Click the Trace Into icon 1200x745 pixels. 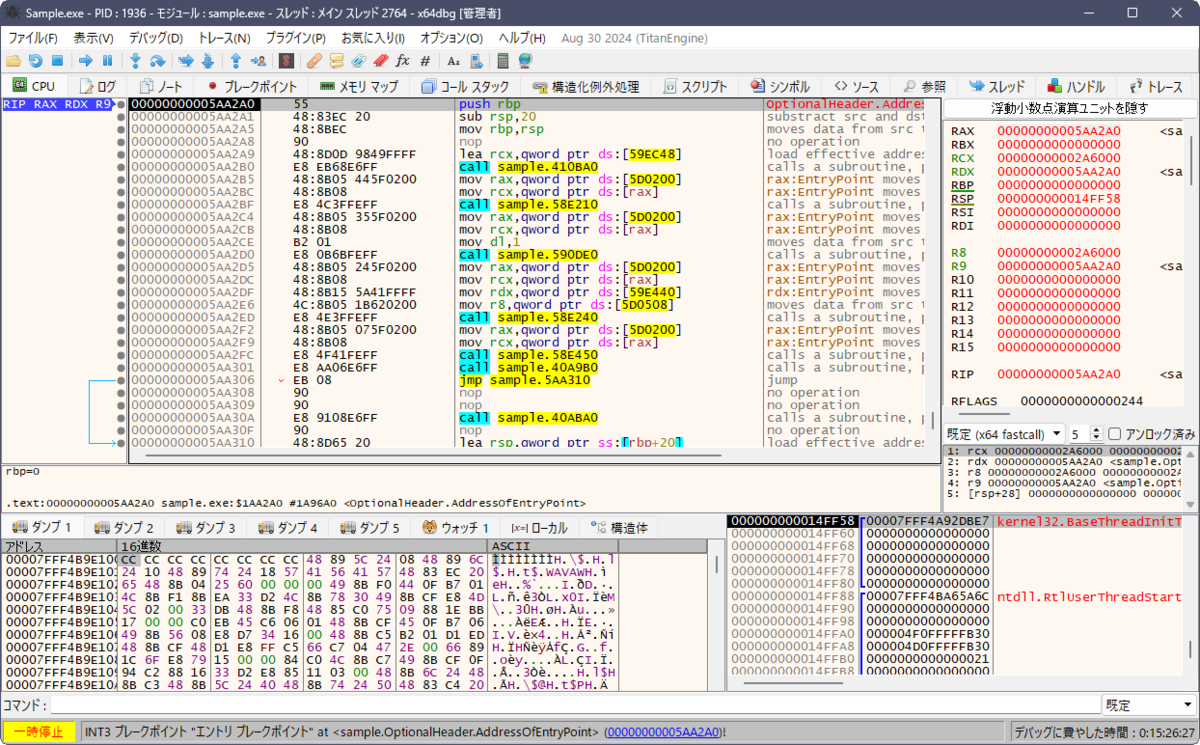click(x=186, y=61)
